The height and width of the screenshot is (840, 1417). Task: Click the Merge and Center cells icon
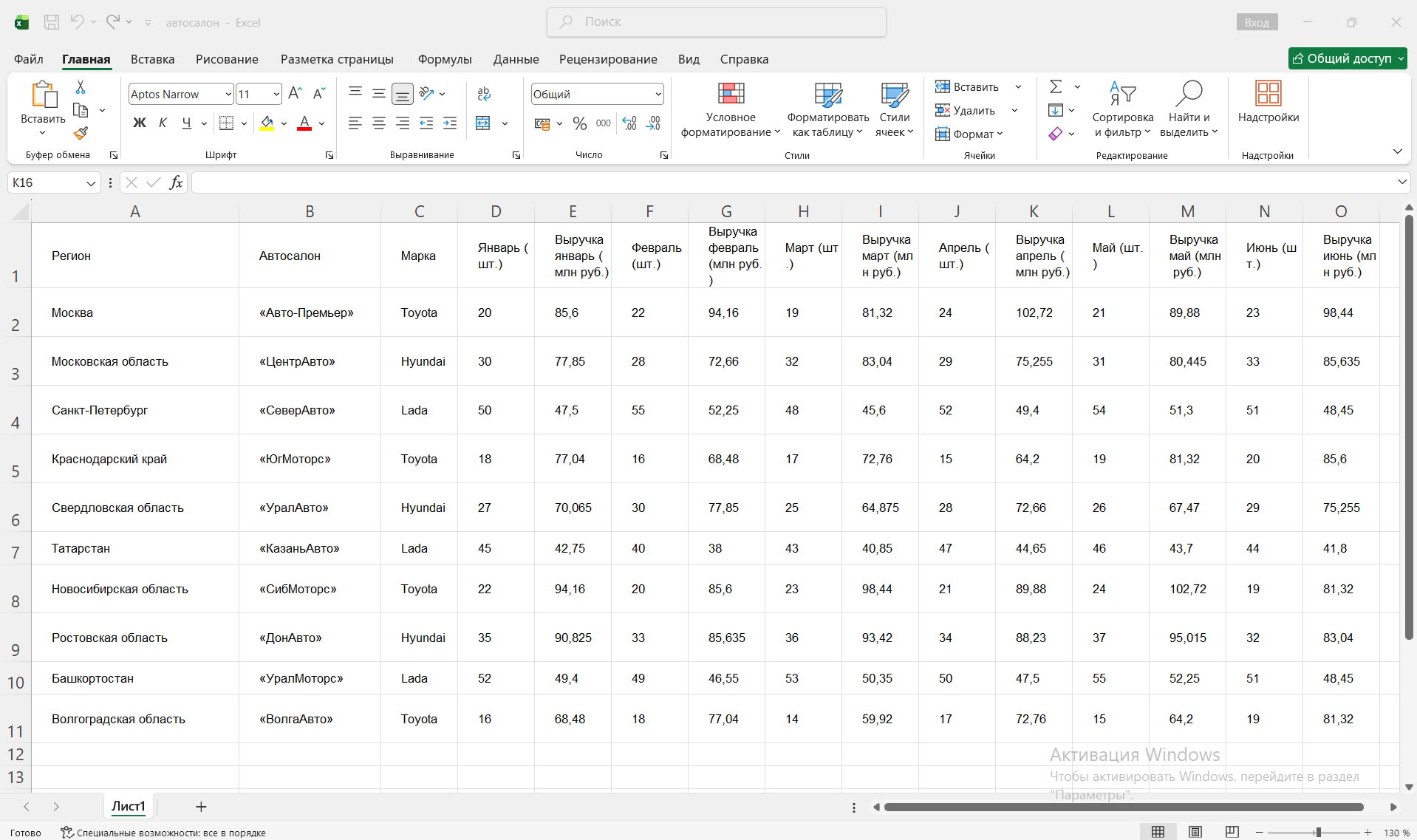pos(482,123)
